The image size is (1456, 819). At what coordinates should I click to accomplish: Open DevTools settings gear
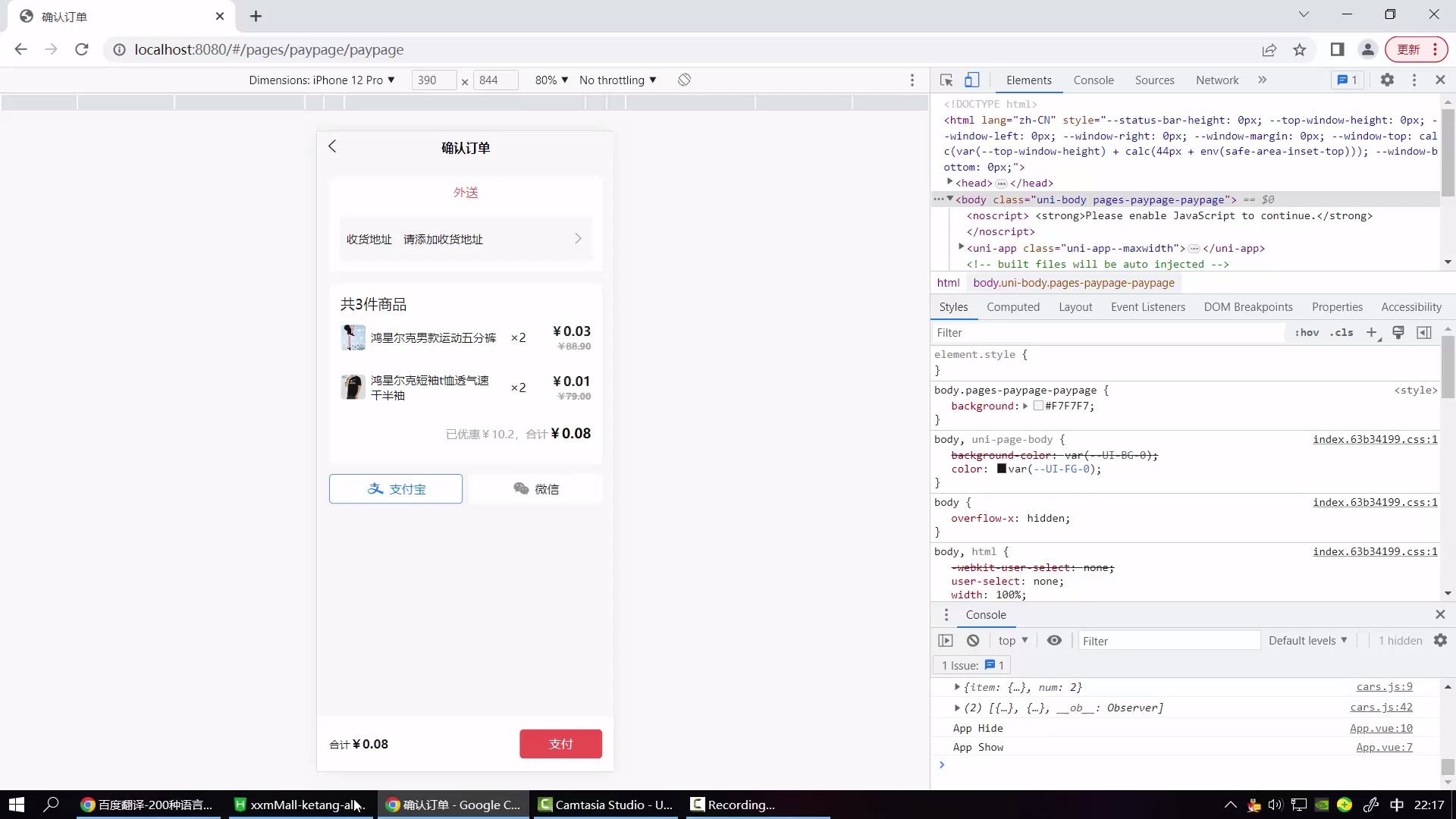click(x=1387, y=80)
